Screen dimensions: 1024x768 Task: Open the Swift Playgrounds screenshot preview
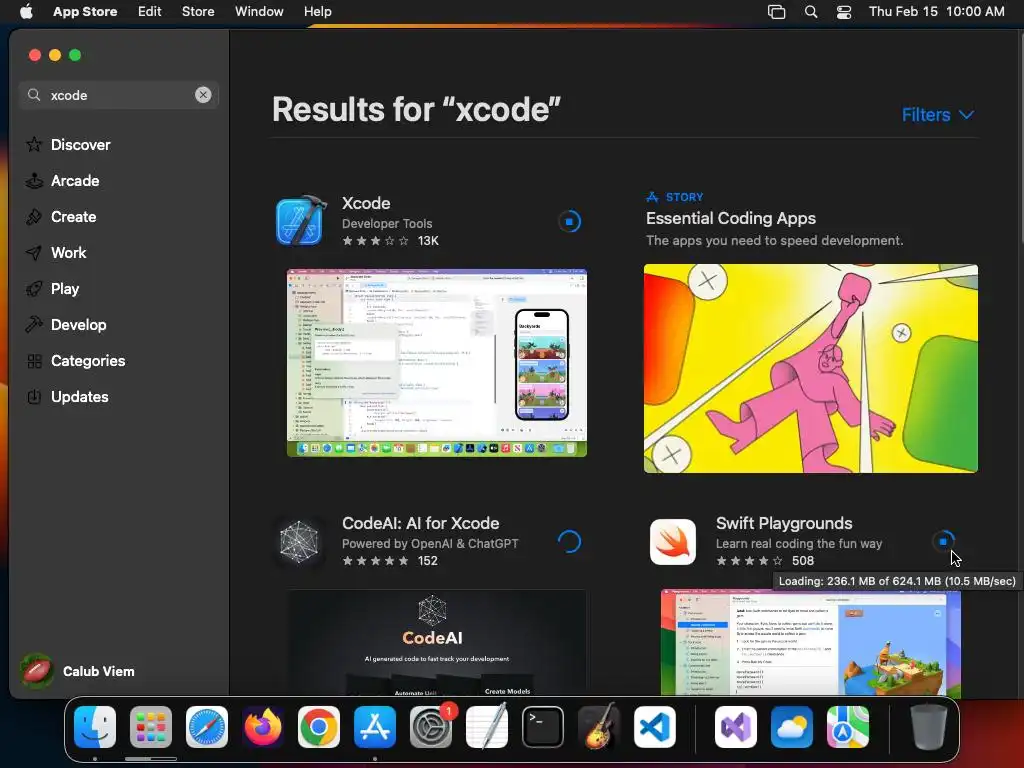[810, 643]
